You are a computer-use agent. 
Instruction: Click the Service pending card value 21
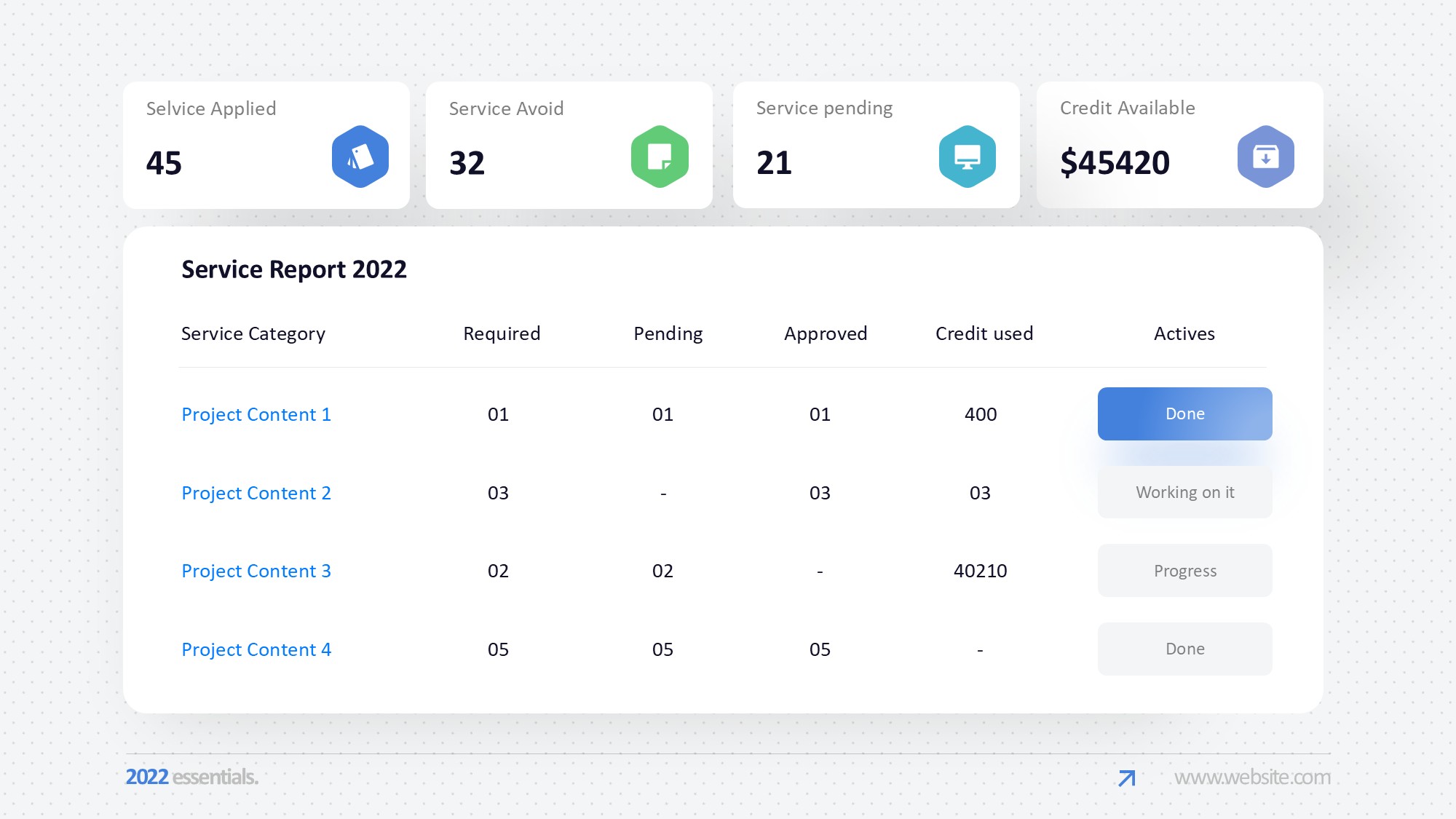click(x=774, y=162)
